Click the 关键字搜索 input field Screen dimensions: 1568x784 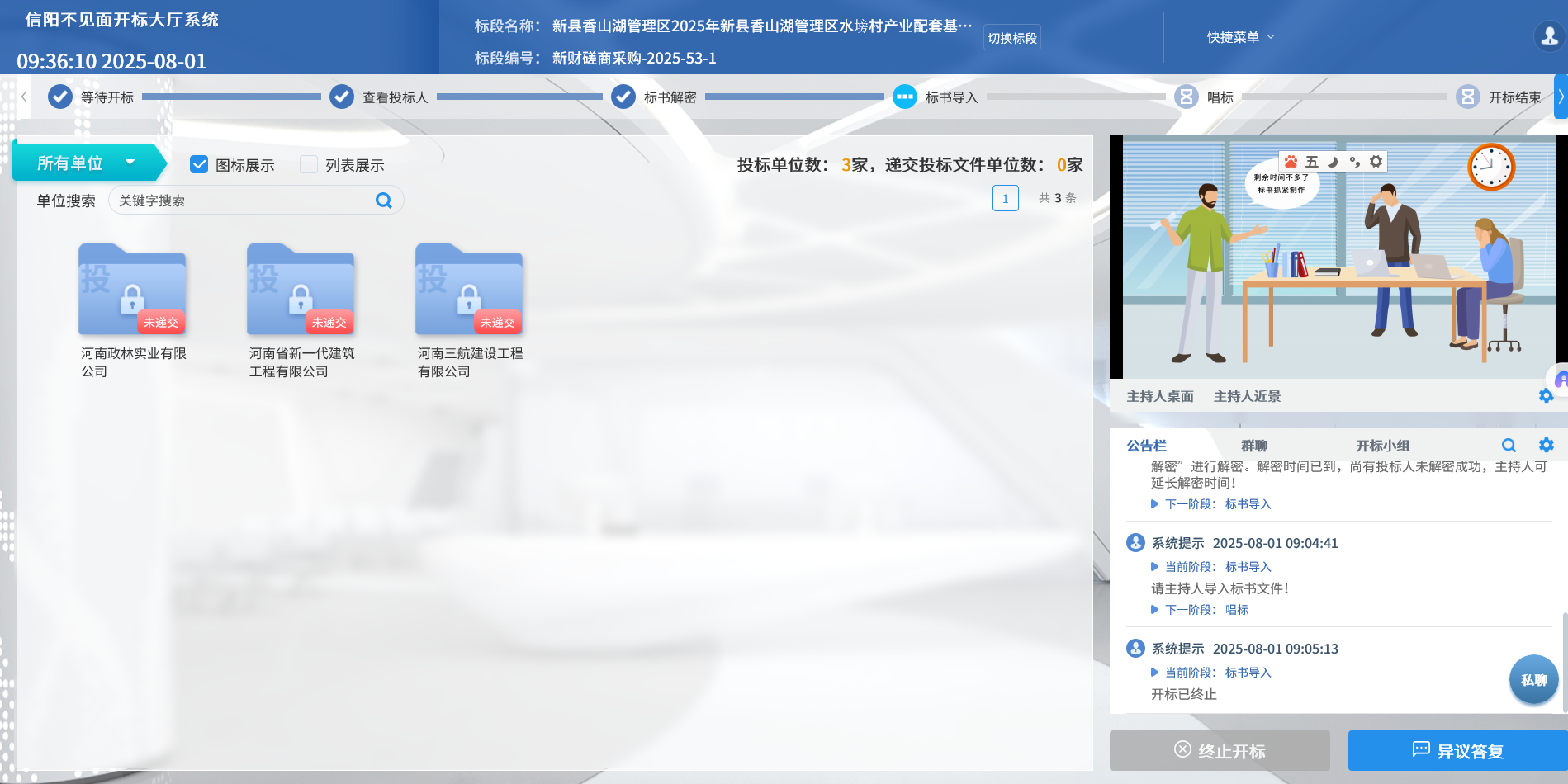[244, 201]
